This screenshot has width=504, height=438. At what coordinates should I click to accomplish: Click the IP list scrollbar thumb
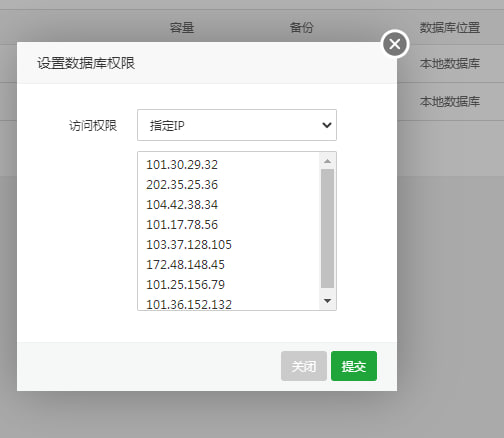[x=327, y=228]
